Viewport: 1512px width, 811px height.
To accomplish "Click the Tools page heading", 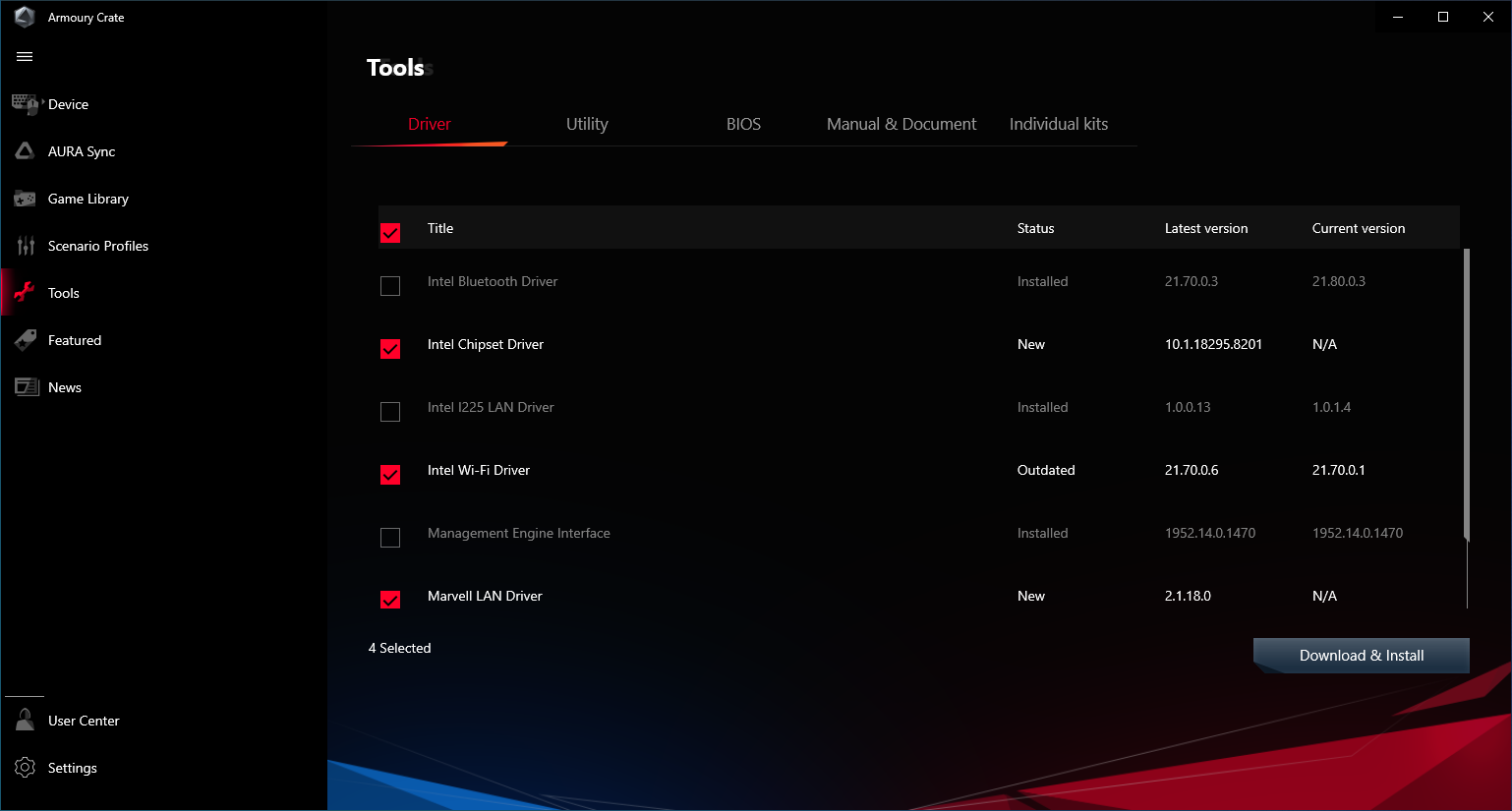I will [395, 68].
